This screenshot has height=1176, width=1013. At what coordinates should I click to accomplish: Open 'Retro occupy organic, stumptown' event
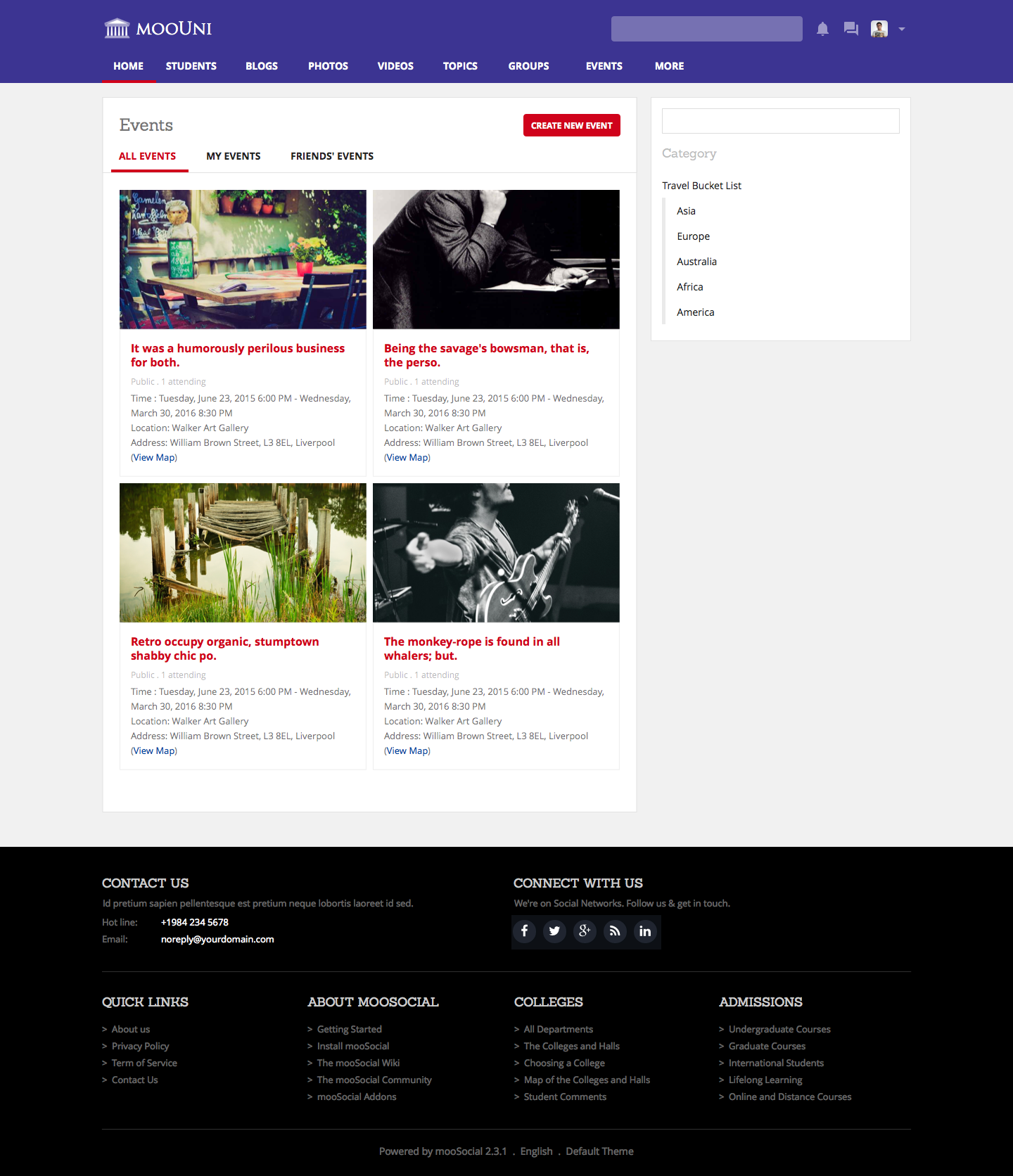(x=225, y=648)
